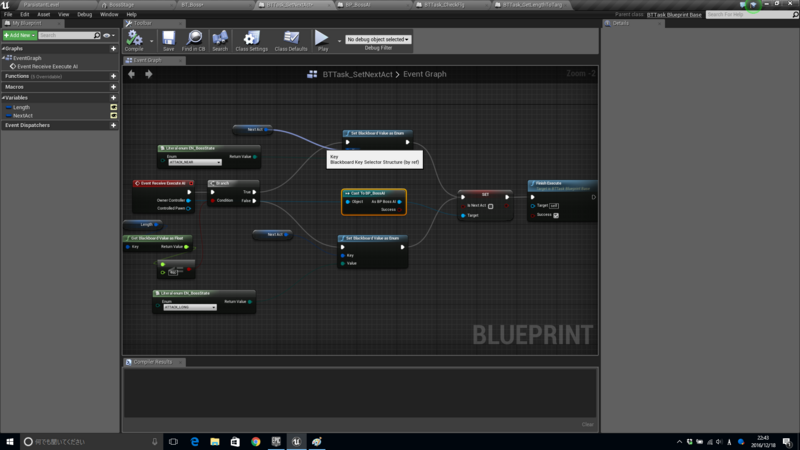
Task: Toggle Success checkbox on Finish Execute node
Action: [556, 215]
